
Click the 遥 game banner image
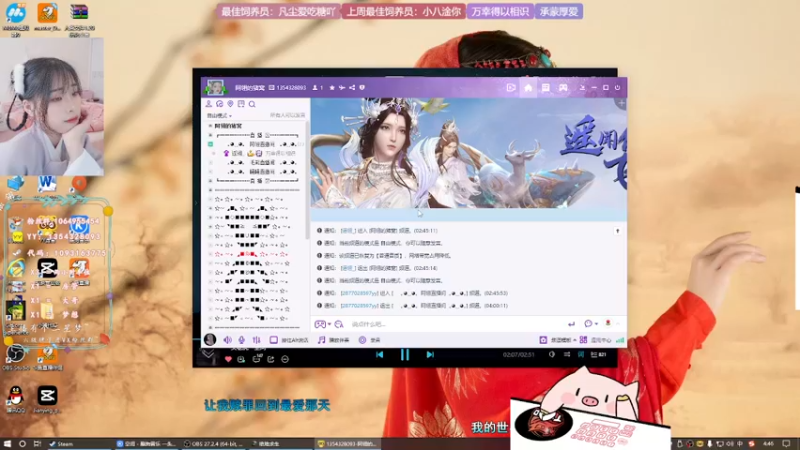[x=468, y=153]
